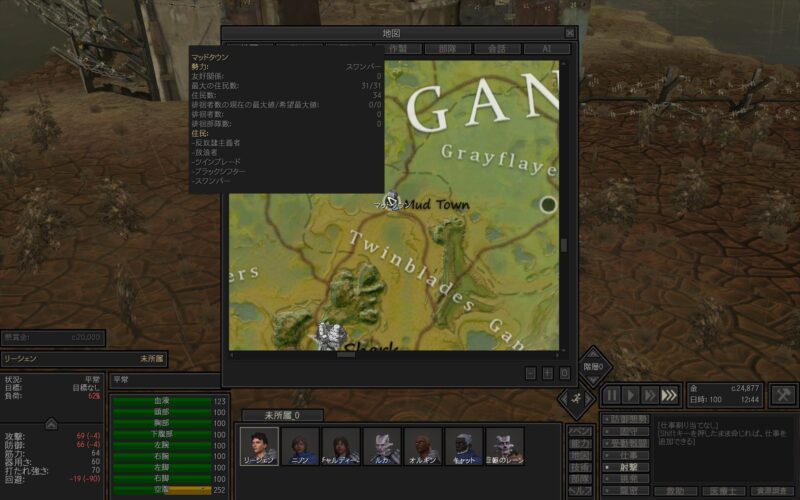The image size is (800, 500).
Task: Set fast speed with double arrow button
Action: point(650,395)
